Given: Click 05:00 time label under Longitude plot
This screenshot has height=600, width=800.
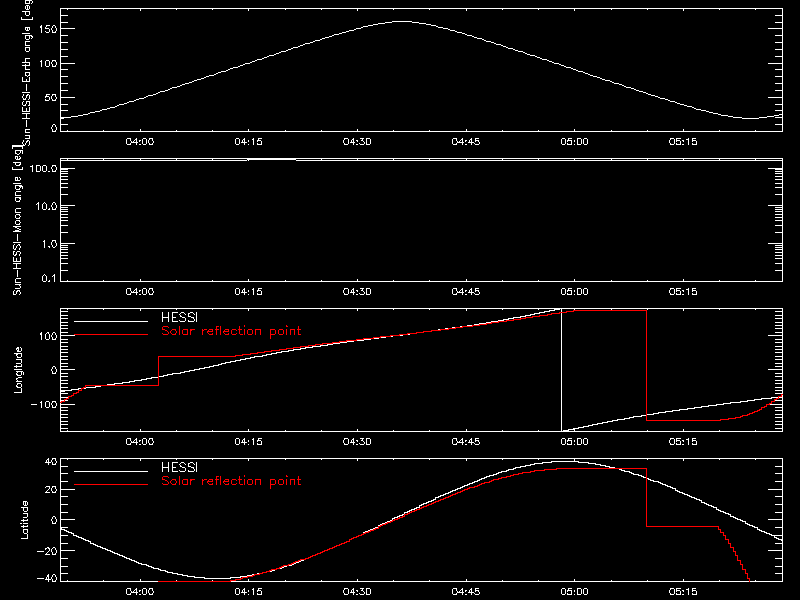Looking at the screenshot, I should click(574, 441).
